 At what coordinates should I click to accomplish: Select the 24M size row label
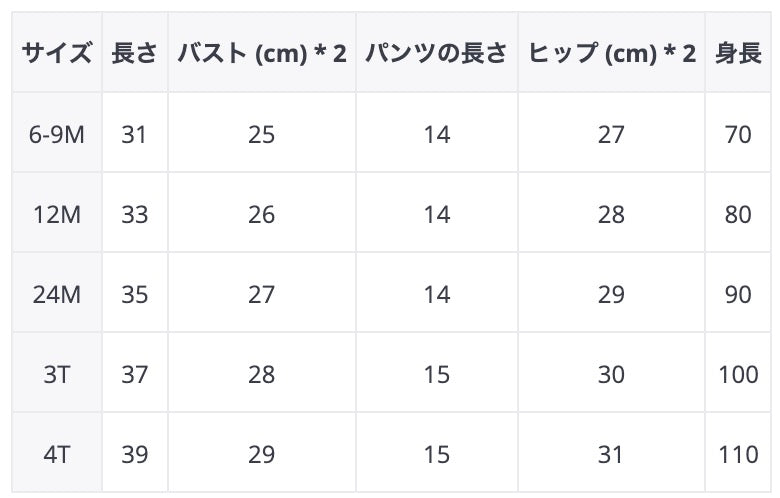click(57, 294)
